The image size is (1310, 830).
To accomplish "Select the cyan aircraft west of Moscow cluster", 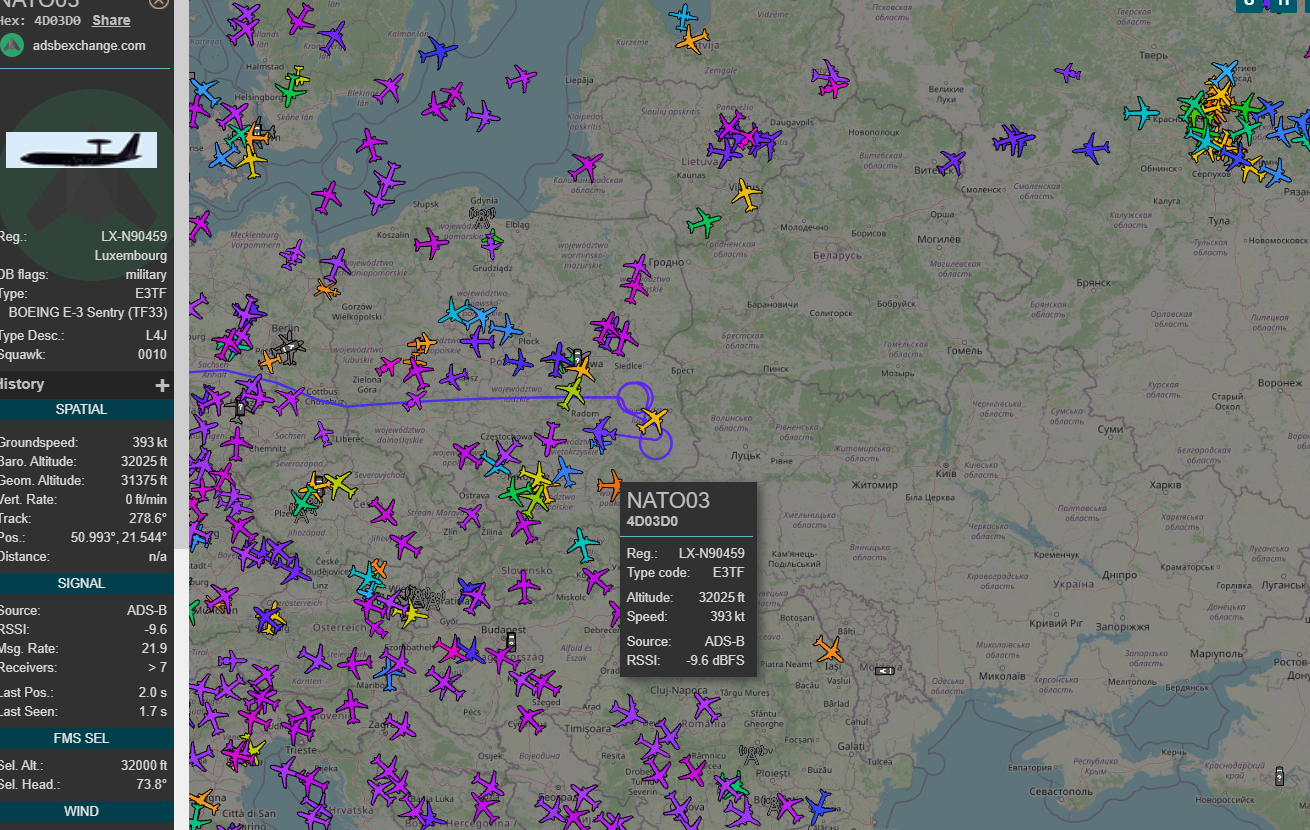I will pos(1140,112).
